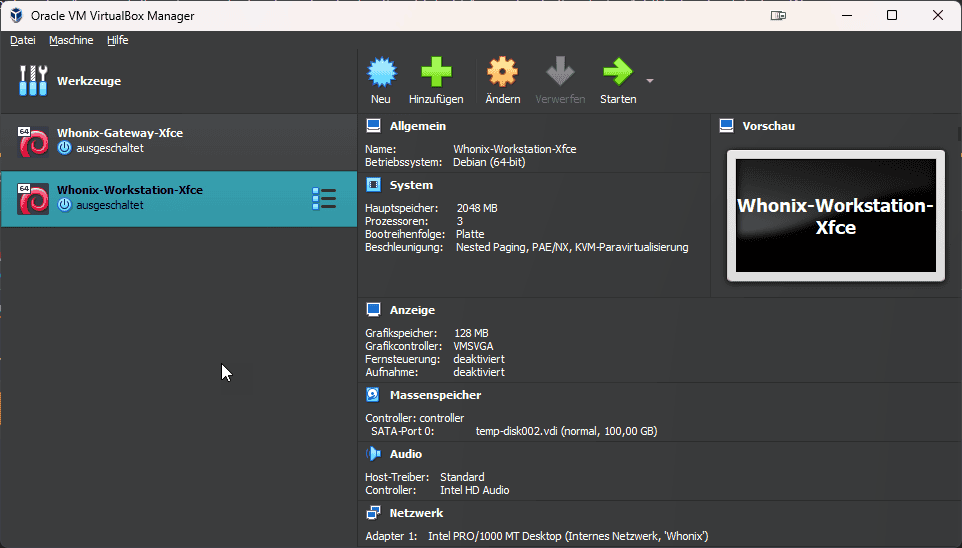Click the Whonix-Gateway-Xfce Debian icon
Screen dimensions: 962x548
pyautogui.click(x=33, y=142)
